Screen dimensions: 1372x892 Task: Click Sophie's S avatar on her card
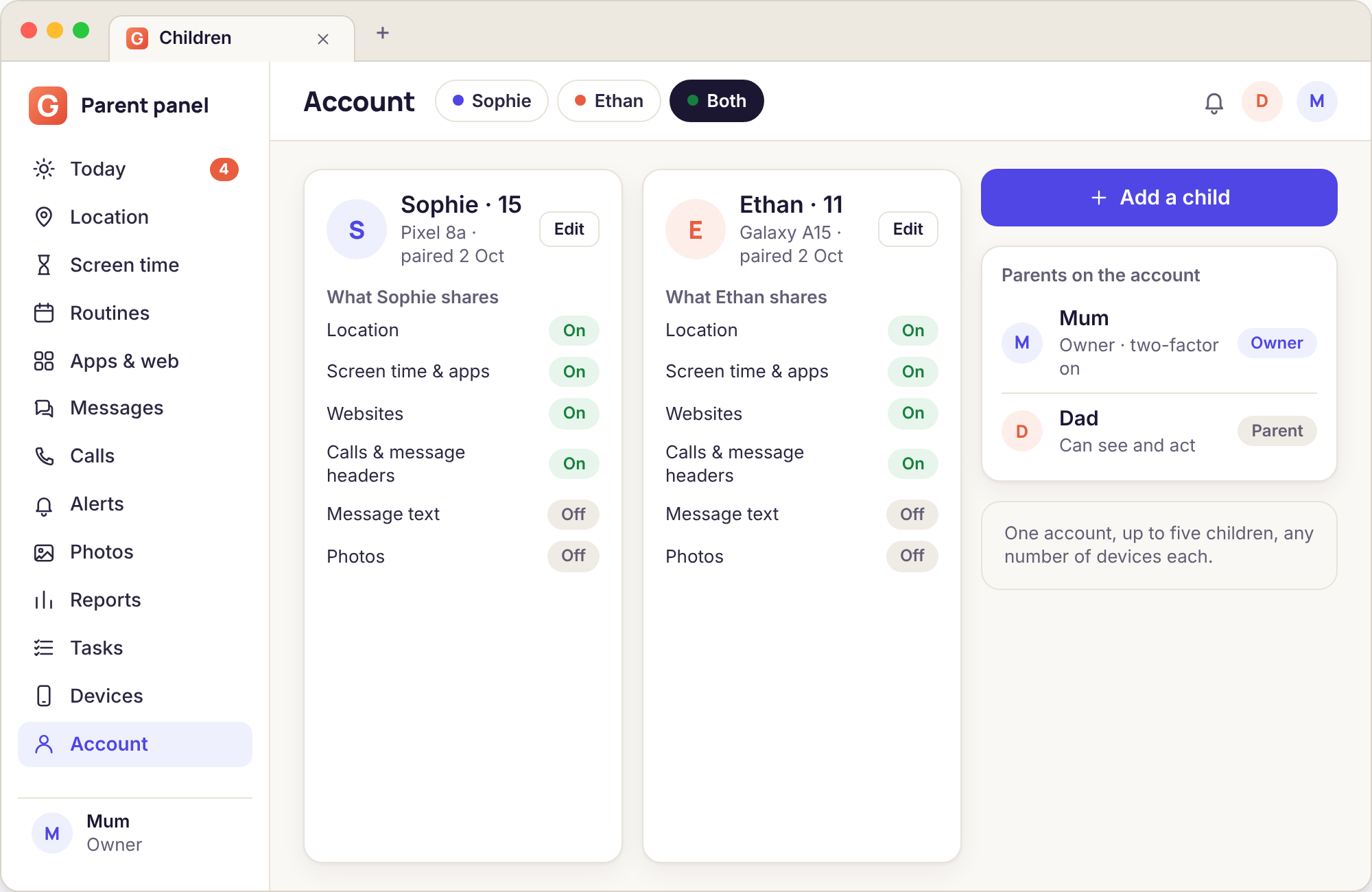point(357,229)
